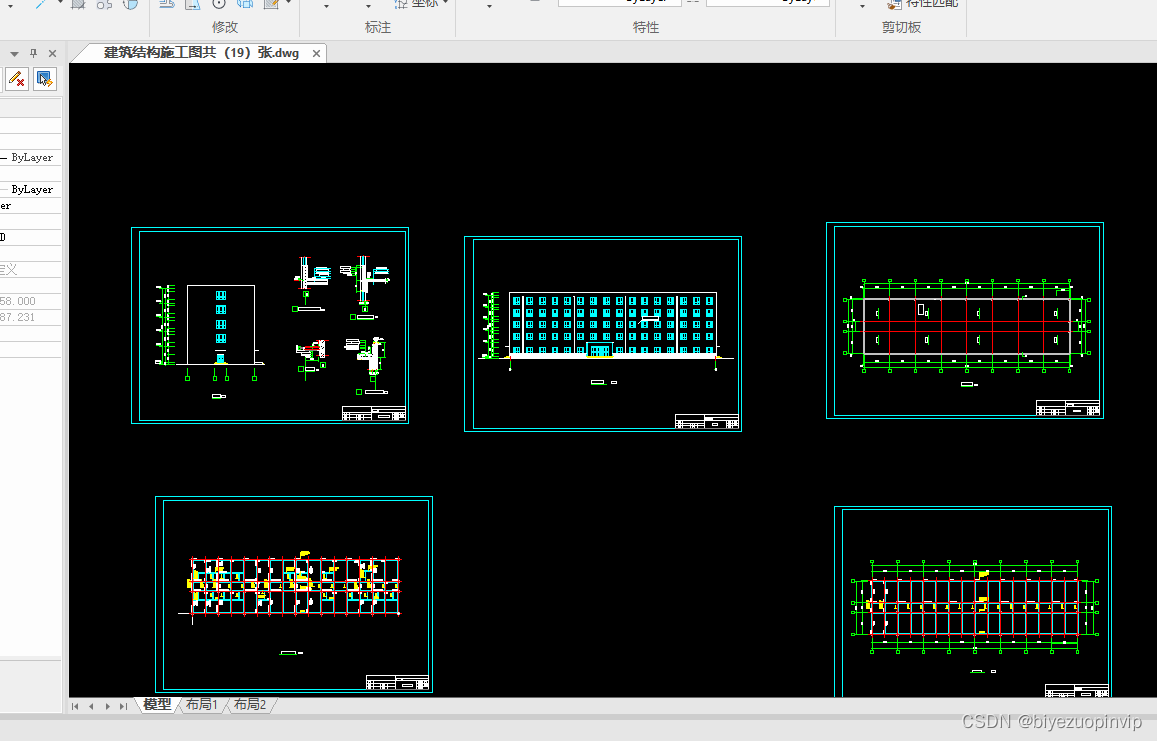Click the 特性匹配 match properties button

[x=923, y=4]
